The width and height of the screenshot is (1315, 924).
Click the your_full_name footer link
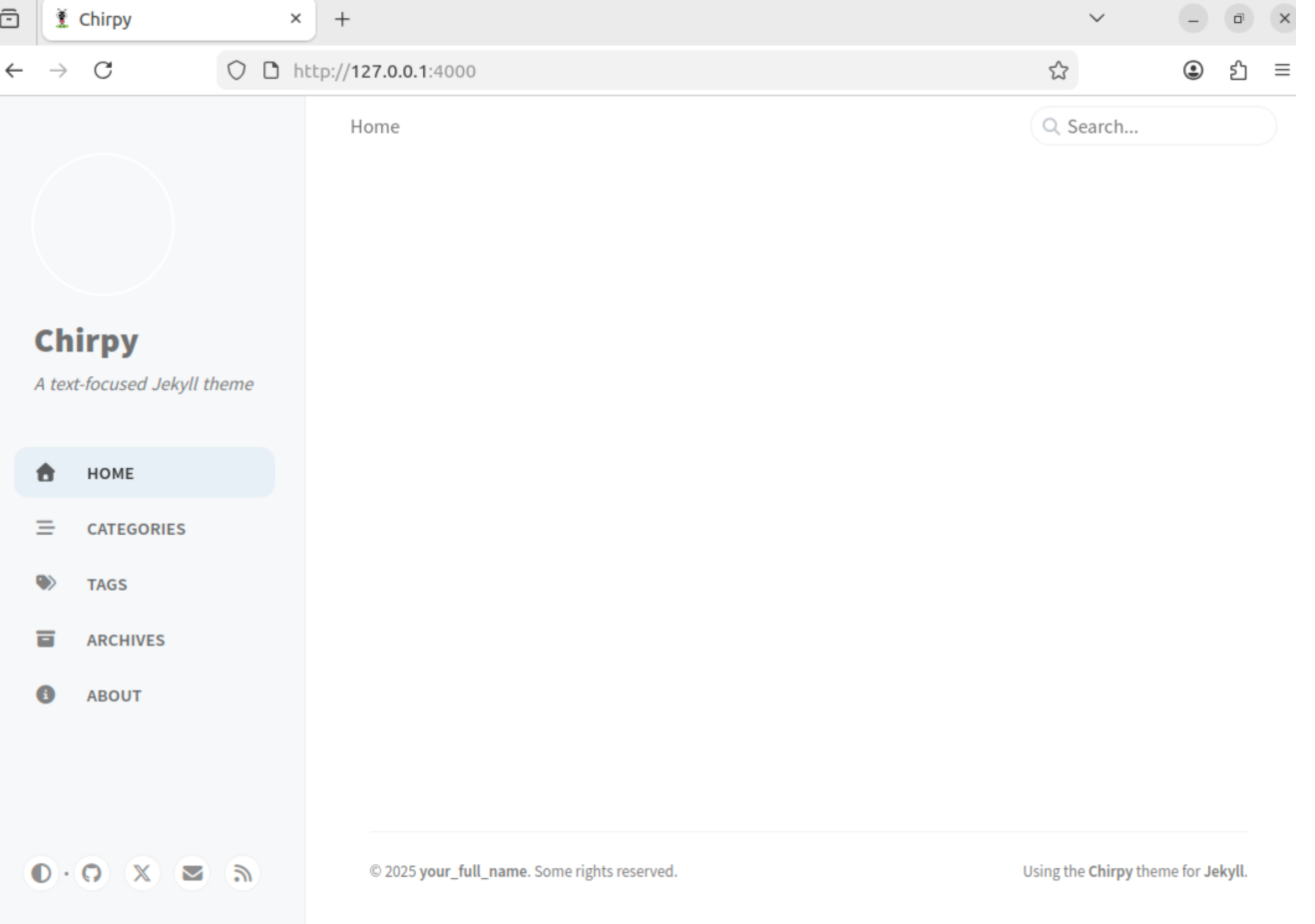point(473,871)
